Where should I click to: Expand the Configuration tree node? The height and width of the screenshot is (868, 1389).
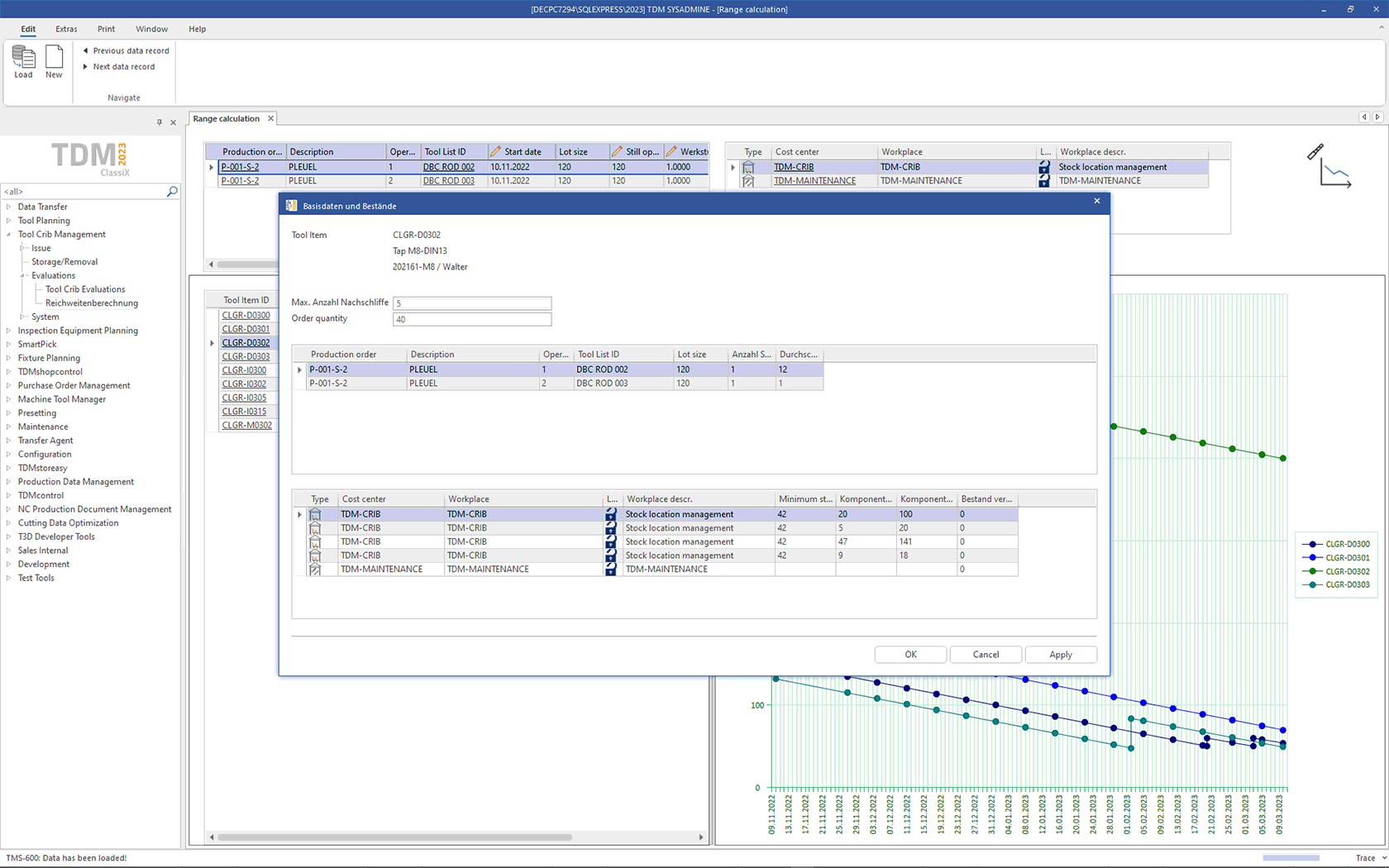(x=9, y=454)
